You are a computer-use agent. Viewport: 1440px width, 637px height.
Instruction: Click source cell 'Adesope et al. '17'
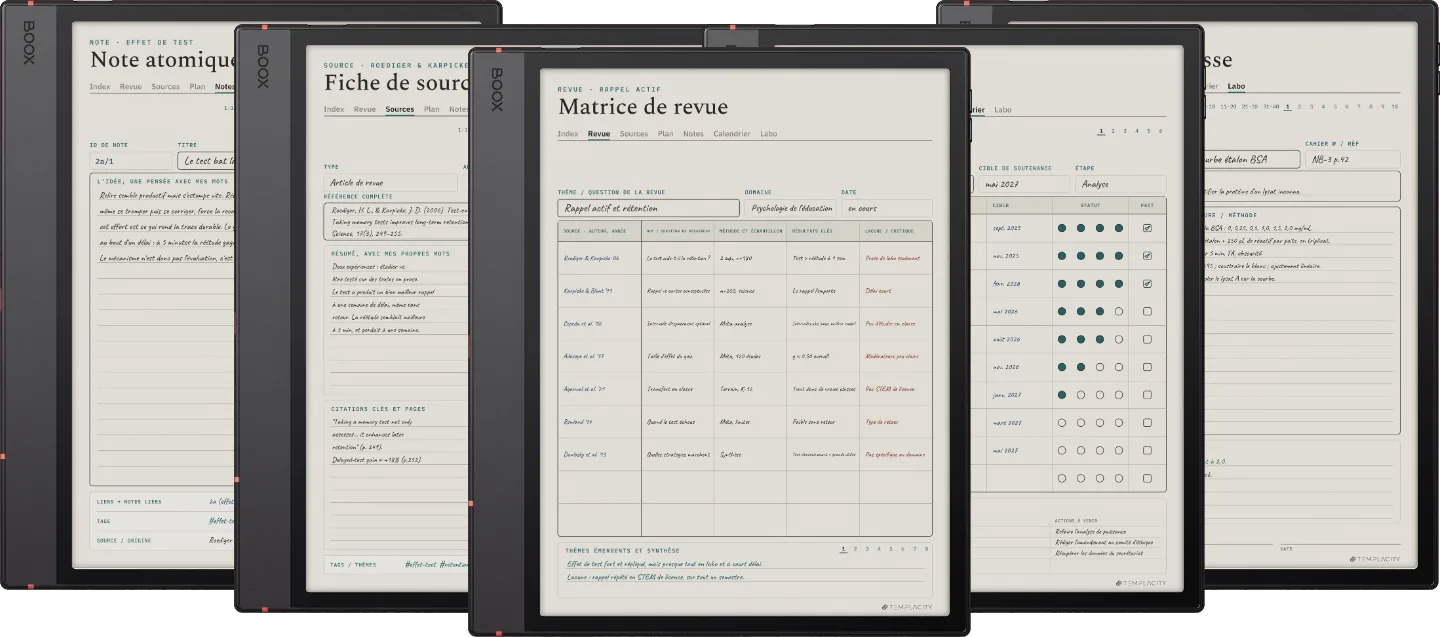599,356
